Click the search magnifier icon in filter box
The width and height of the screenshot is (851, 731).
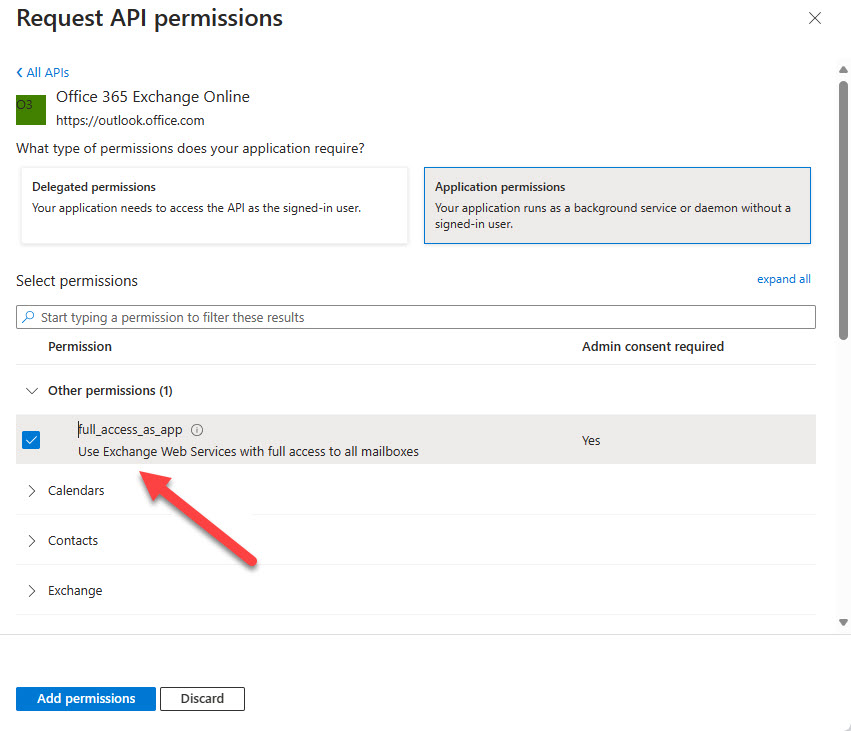[x=28, y=317]
